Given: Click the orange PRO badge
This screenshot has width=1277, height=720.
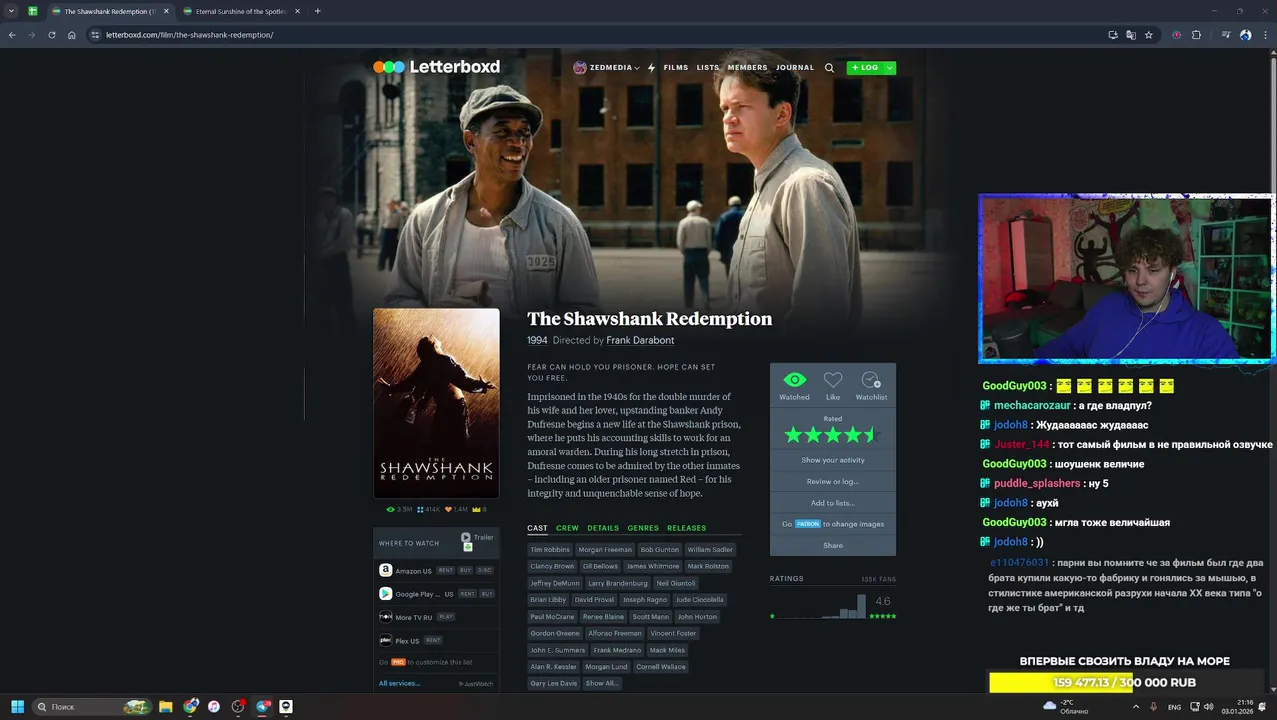Looking at the screenshot, I should [x=398, y=662].
